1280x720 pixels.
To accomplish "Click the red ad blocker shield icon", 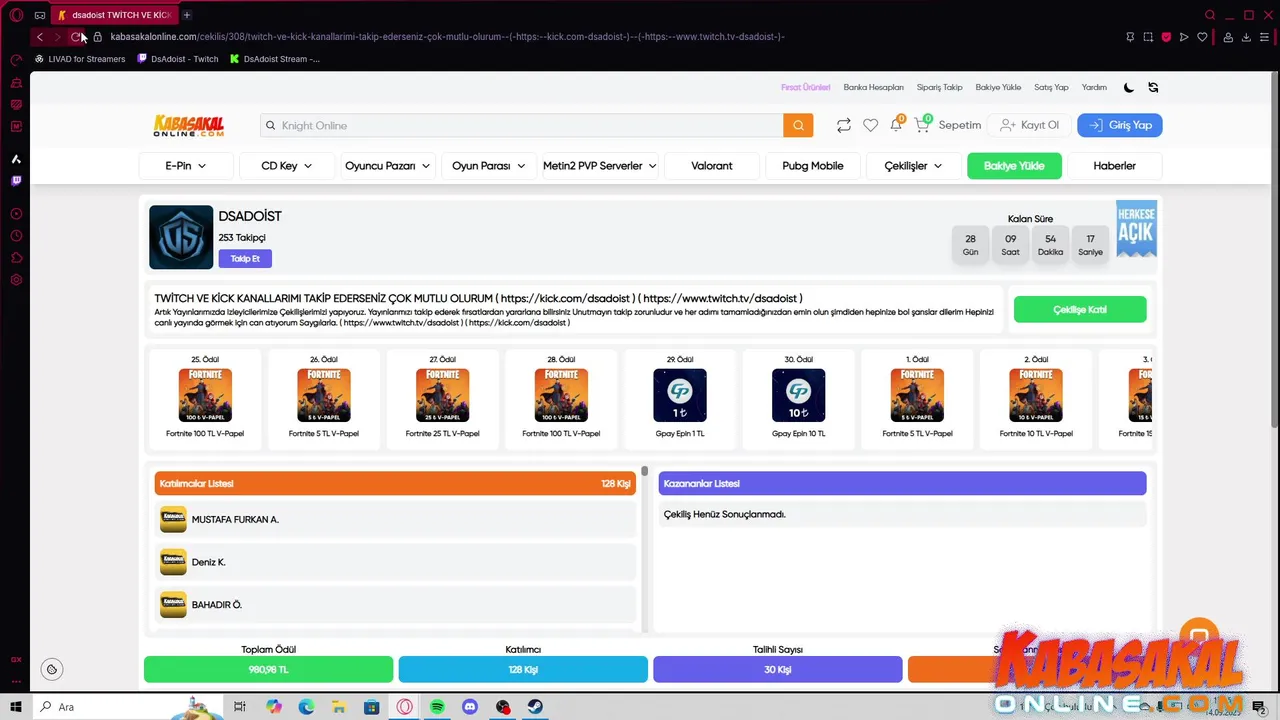I will tap(1166, 37).
